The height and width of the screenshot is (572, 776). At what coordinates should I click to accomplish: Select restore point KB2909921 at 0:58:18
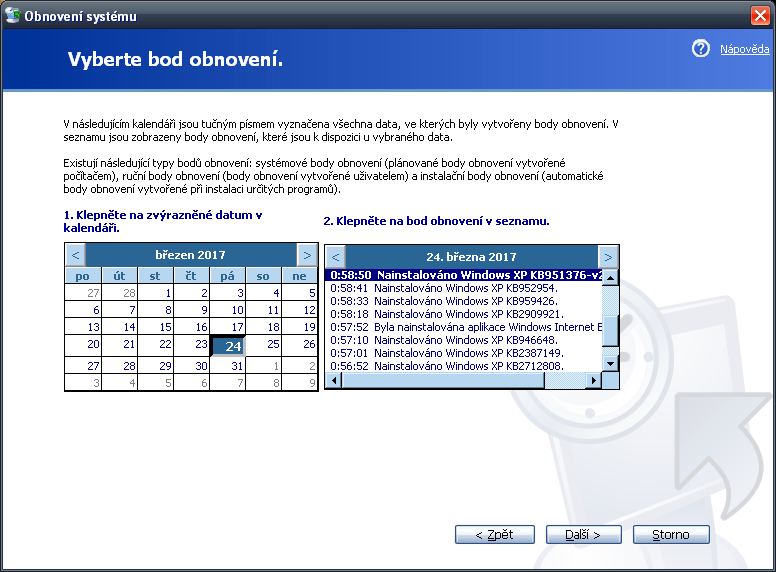click(x=464, y=314)
